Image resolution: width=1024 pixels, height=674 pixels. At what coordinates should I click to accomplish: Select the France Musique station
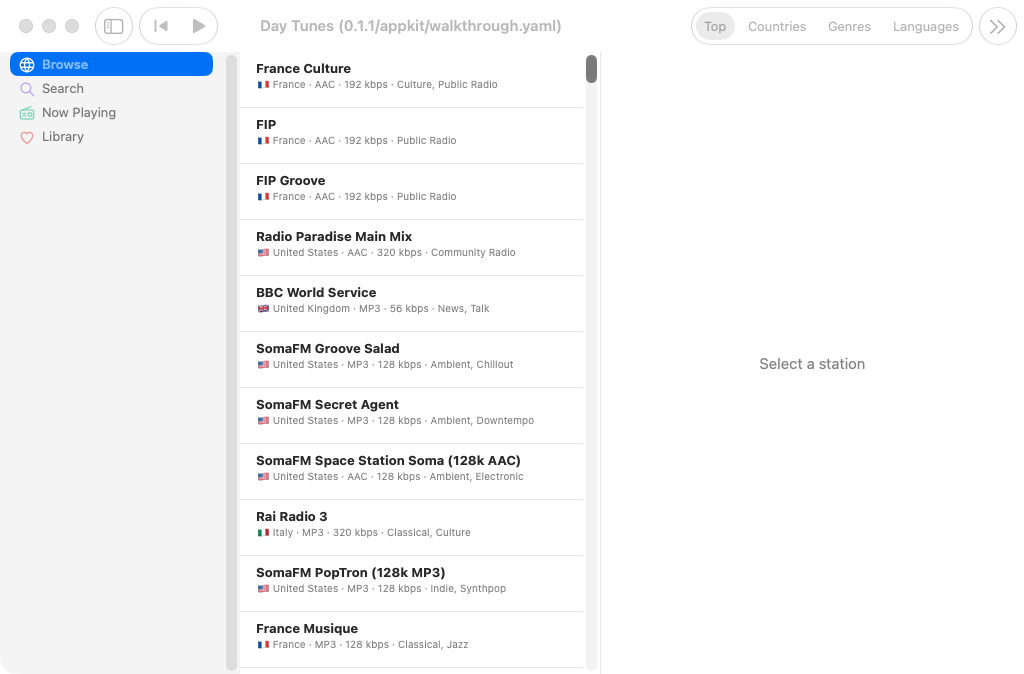tap(411, 639)
